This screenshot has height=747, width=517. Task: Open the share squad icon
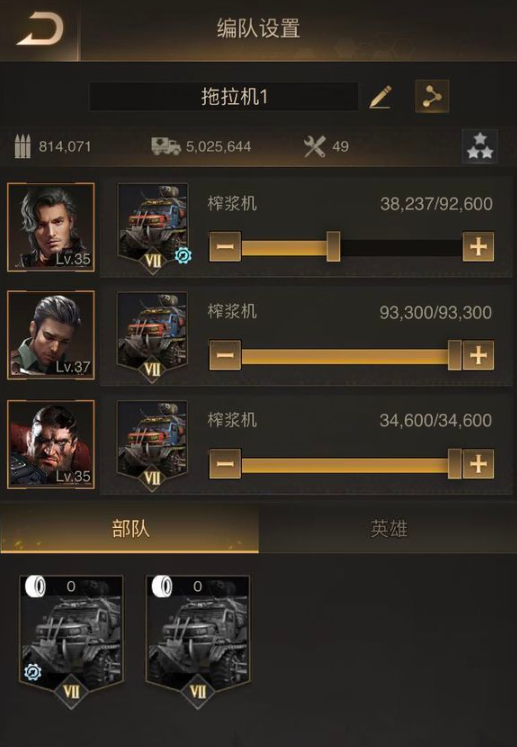pos(432,96)
